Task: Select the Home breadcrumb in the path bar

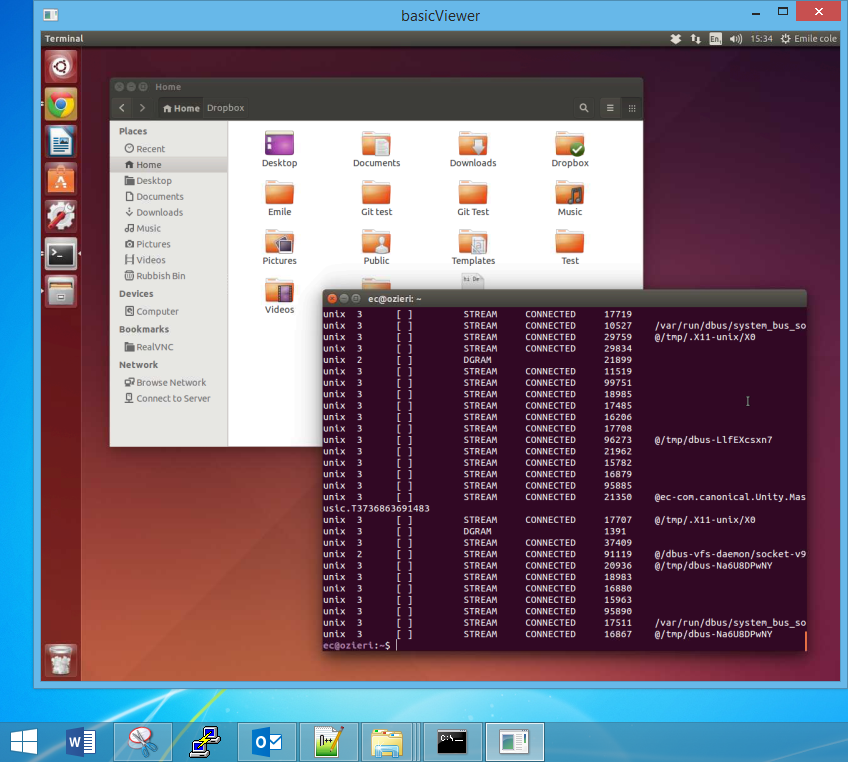Action: [x=181, y=108]
